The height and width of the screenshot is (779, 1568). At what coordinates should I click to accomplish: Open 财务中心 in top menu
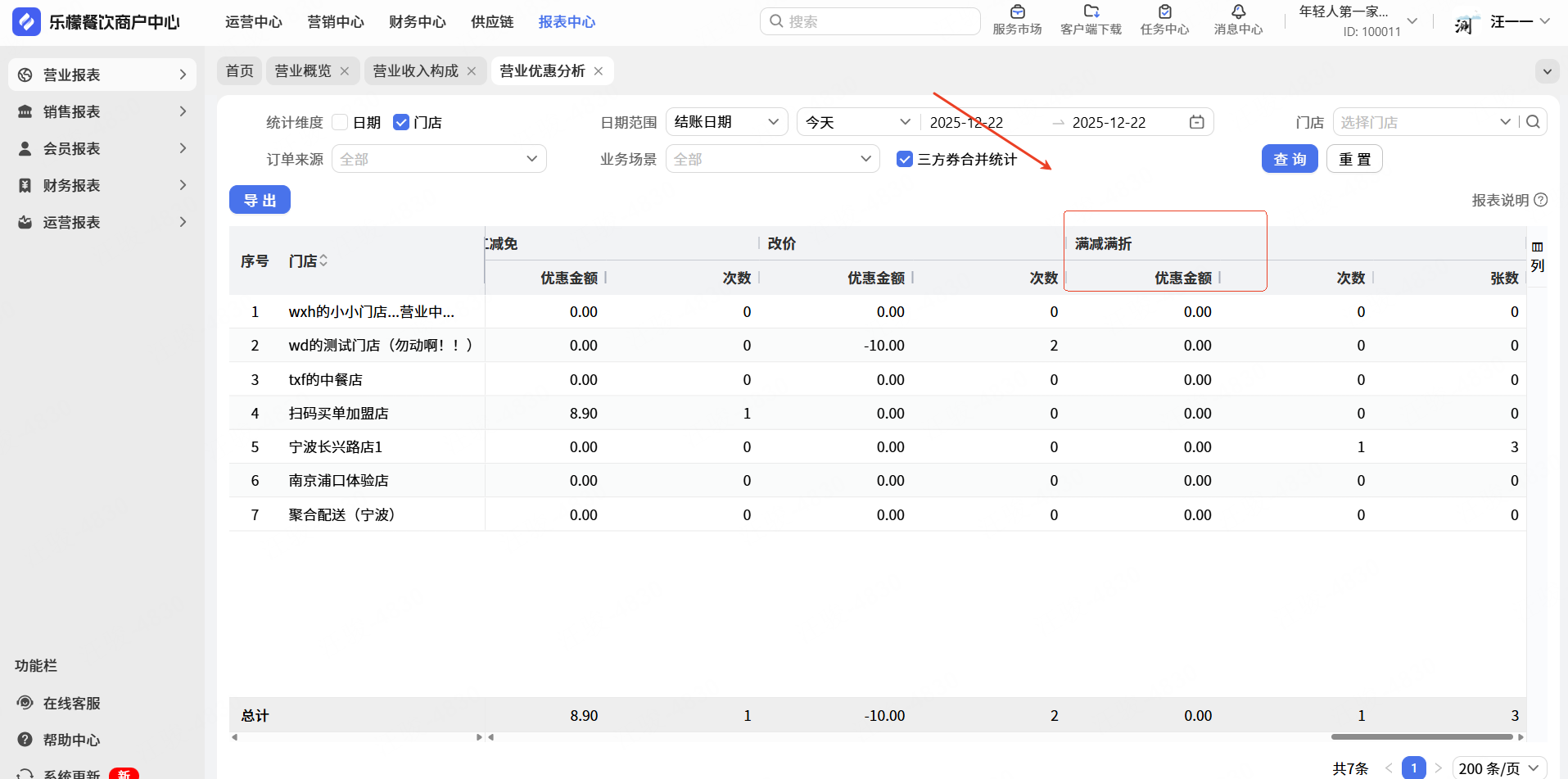pyautogui.click(x=417, y=22)
